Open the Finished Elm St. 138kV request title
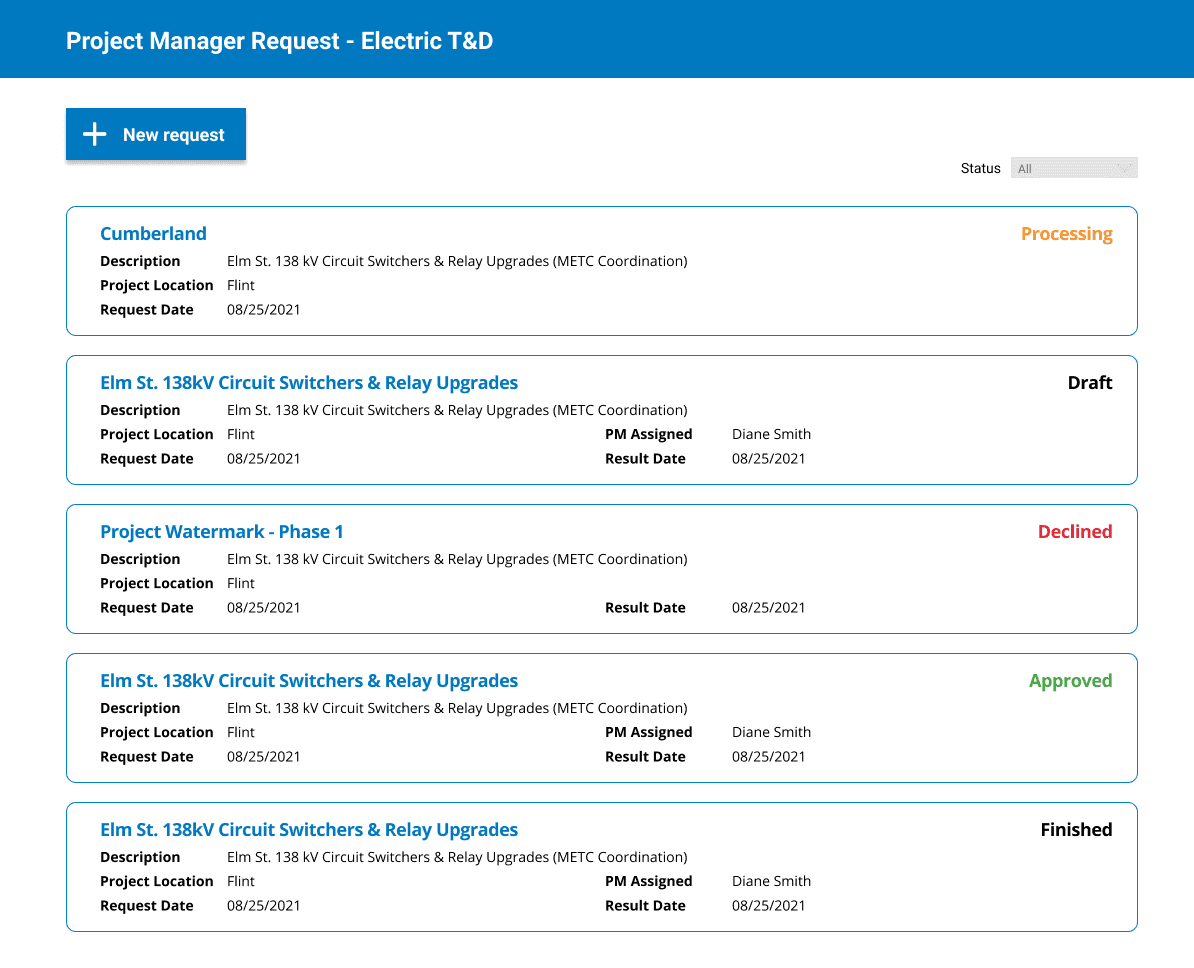Image resolution: width=1194 pixels, height=968 pixels. pos(308,829)
